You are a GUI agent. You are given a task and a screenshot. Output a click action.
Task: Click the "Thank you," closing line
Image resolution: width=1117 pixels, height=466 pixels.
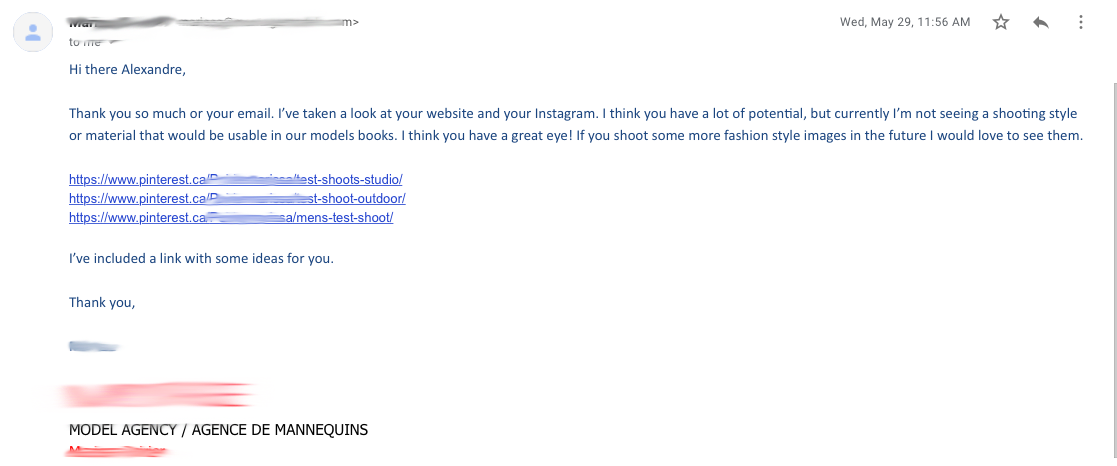pyautogui.click(x=102, y=303)
